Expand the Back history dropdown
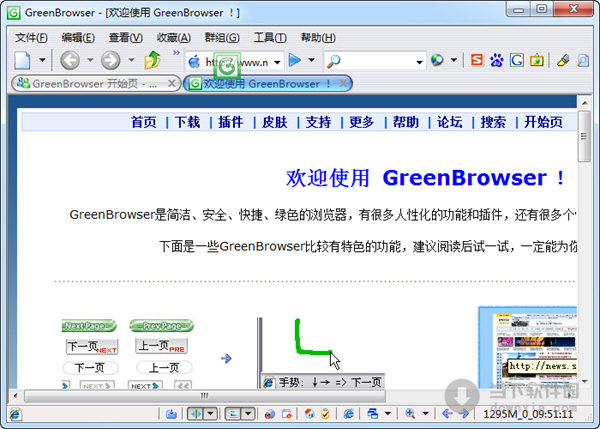Viewport: 600px width, 429px height. [x=90, y=60]
